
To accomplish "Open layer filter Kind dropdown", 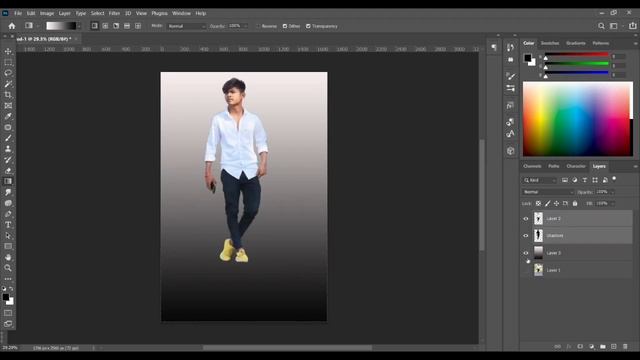I will pos(539,180).
